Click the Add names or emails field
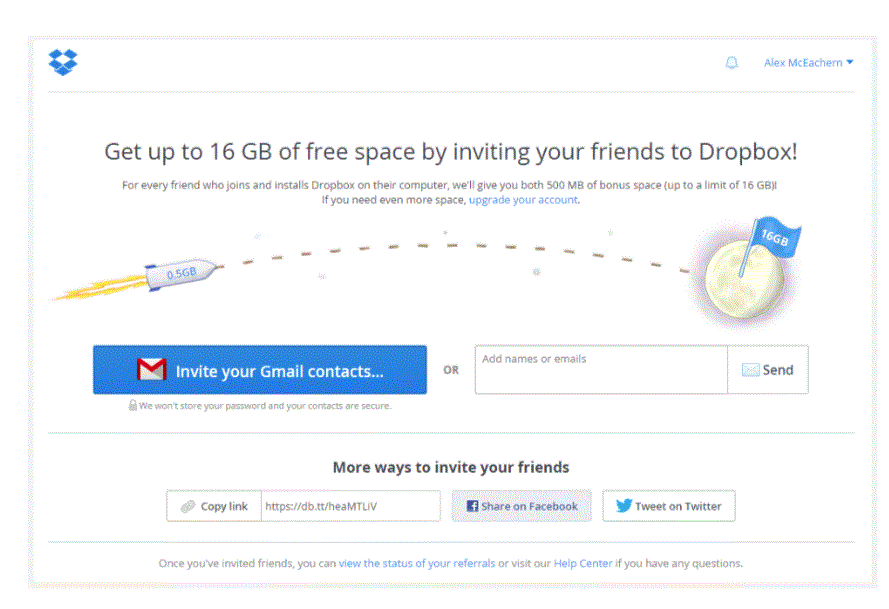Image resolution: width=889 pixels, height=609 pixels. click(x=600, y=370)
